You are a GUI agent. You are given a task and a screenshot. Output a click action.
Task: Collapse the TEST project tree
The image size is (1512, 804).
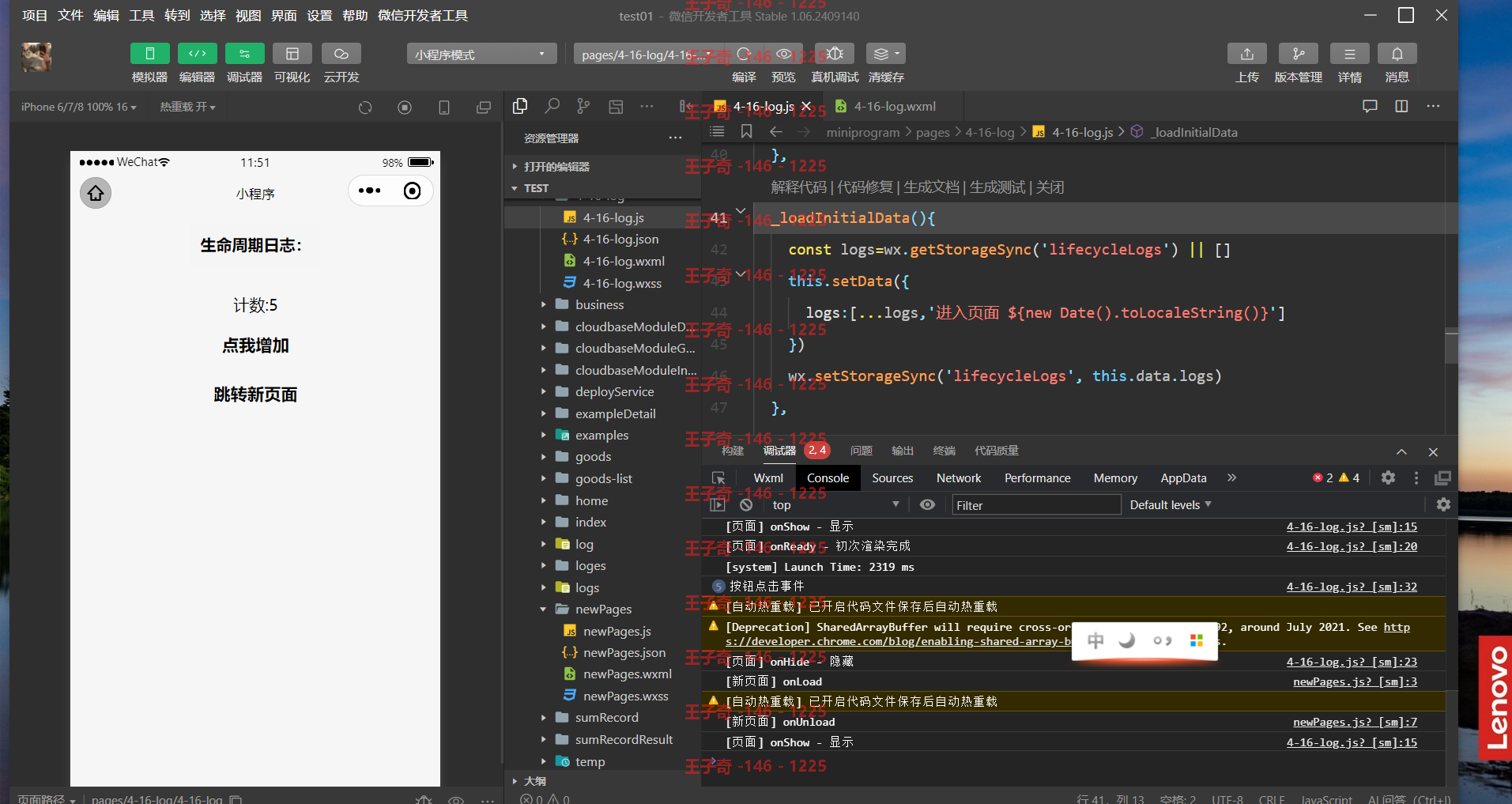[602, 188]
